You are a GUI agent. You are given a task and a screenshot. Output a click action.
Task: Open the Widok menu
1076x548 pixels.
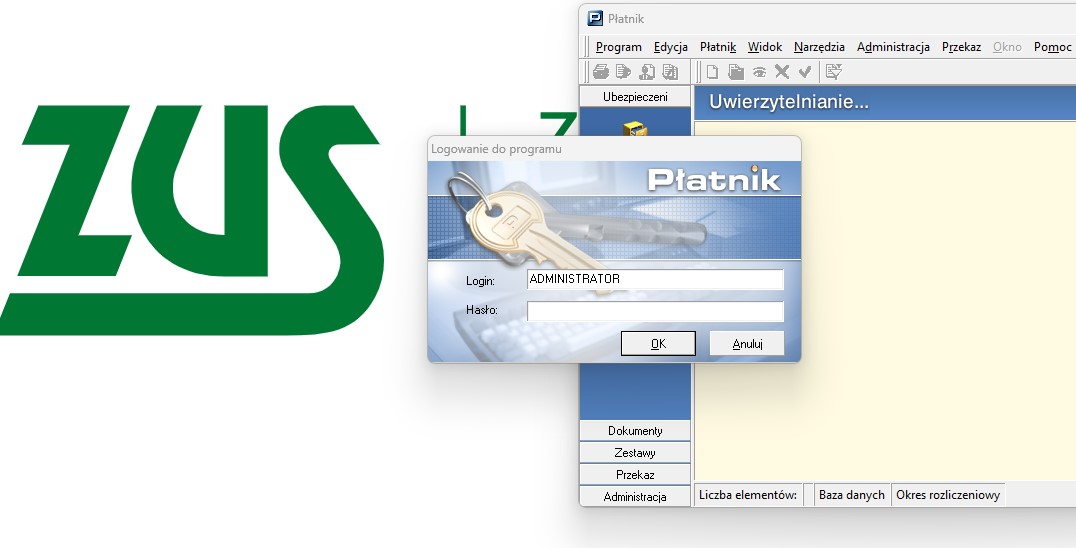click(765, 47)
